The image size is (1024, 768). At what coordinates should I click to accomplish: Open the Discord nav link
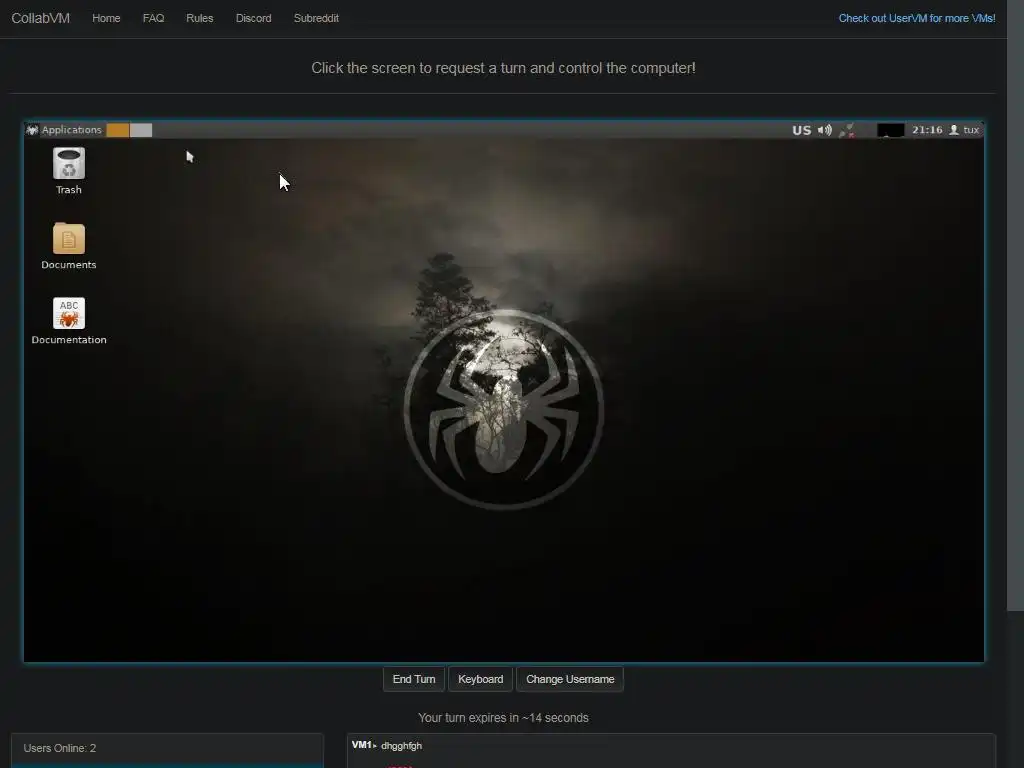point(253,18)
